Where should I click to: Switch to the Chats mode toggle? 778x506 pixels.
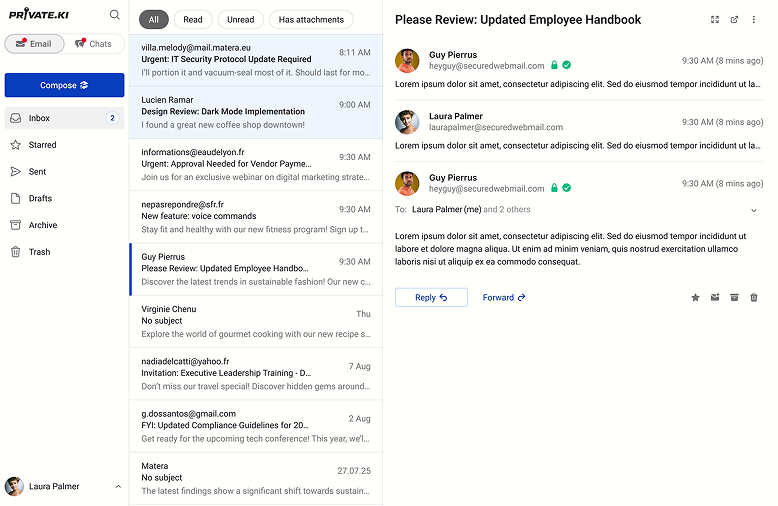pyautogui.click(x=95, y=44)
